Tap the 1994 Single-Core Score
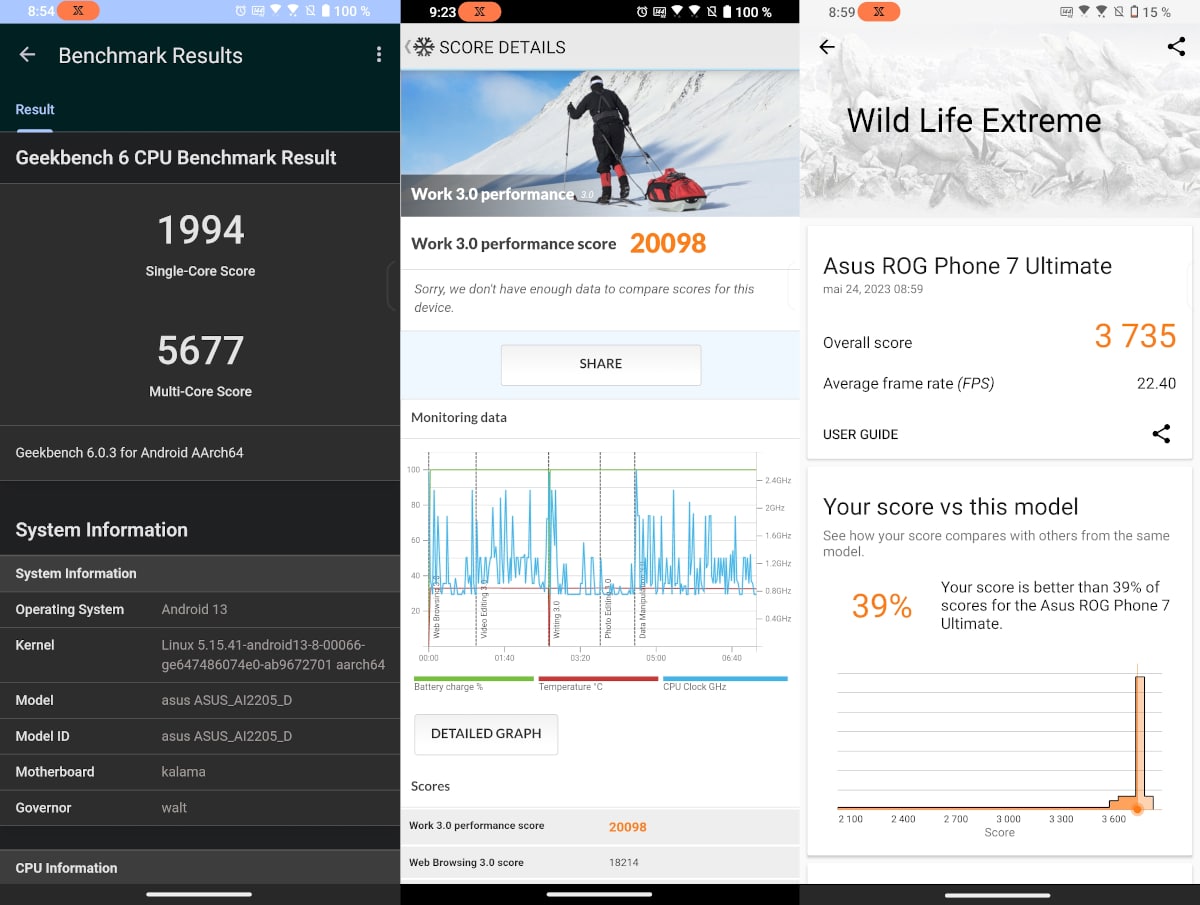 pos(200,230)
